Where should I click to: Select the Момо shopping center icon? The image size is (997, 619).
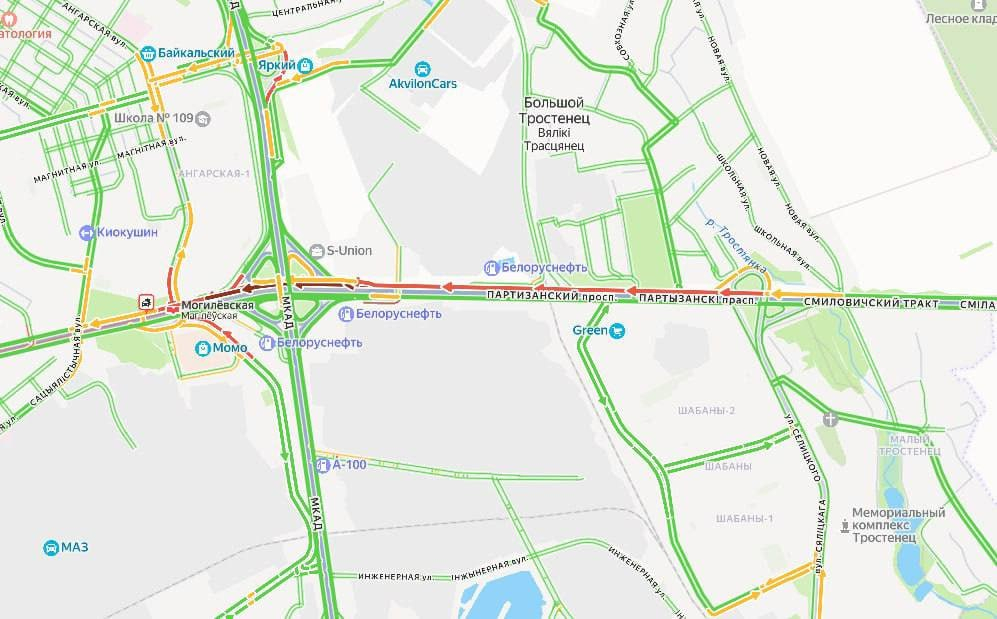(203, 348)
